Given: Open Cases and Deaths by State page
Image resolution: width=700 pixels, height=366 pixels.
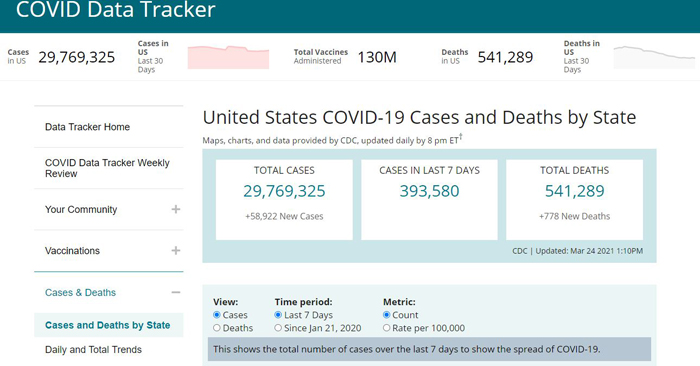Looking at the screenshot, I should pos(108,325).
